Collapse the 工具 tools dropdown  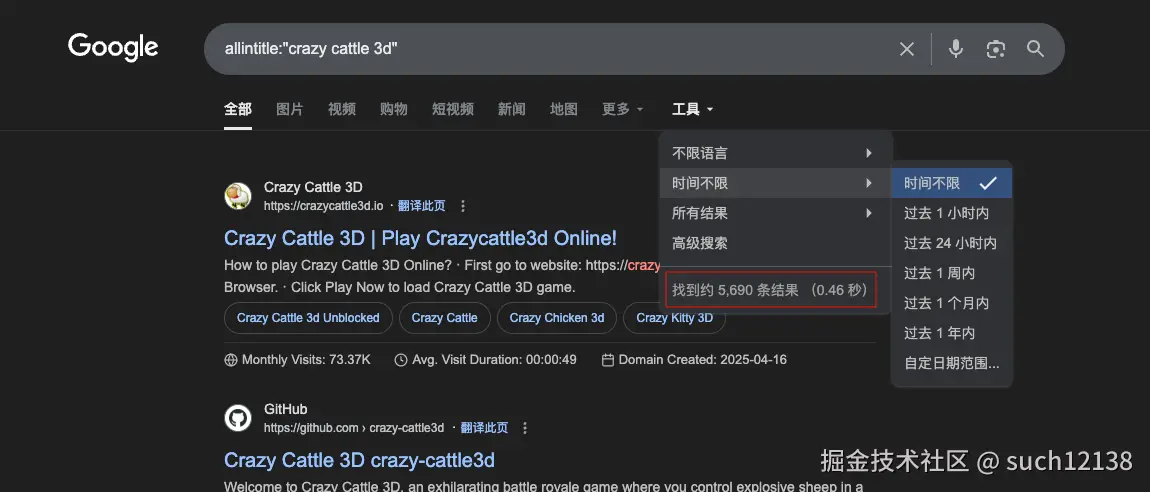pyautogui.click(x=692, y=109)
